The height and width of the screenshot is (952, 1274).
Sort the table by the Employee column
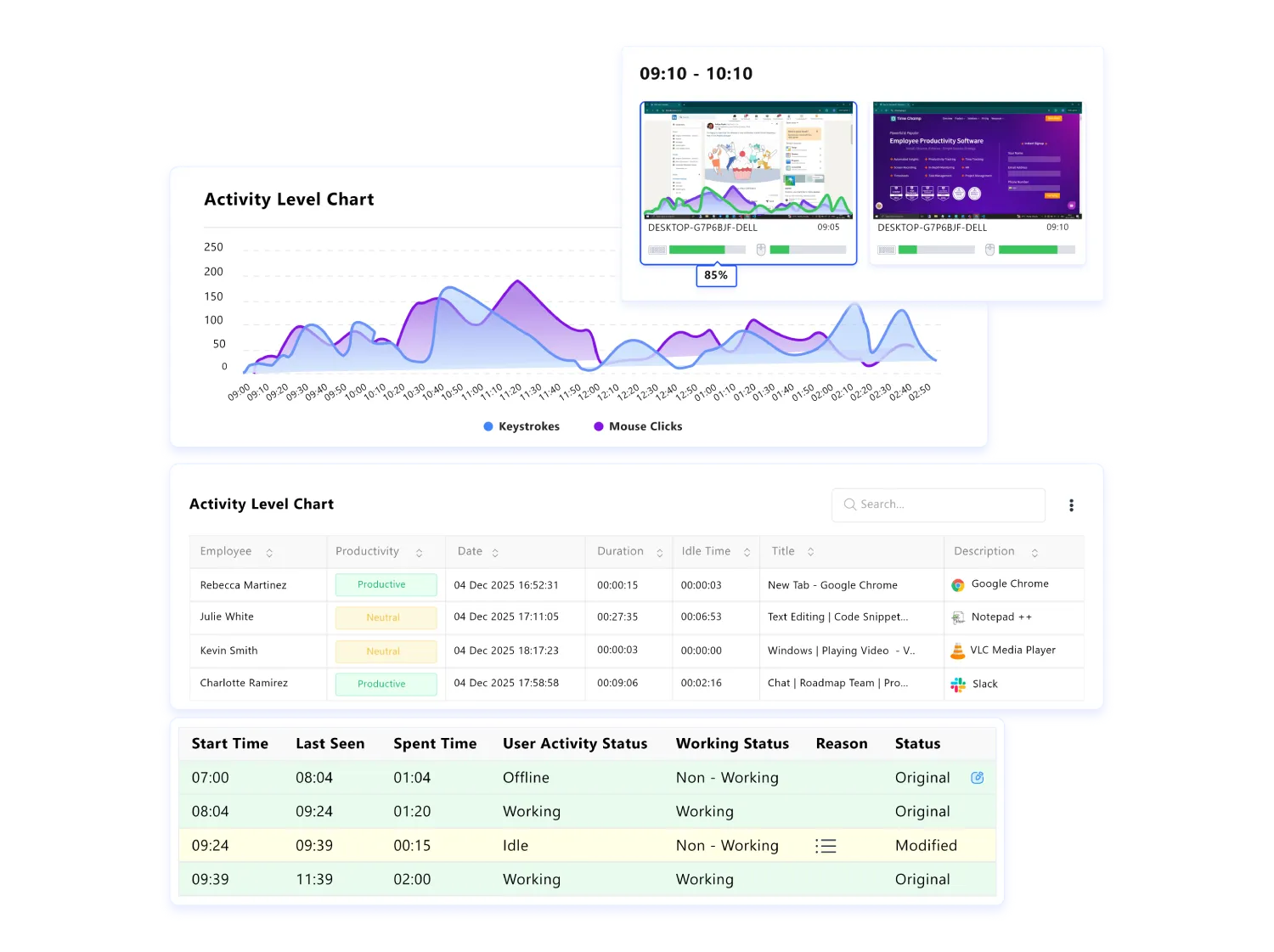(x=271, y=551)
